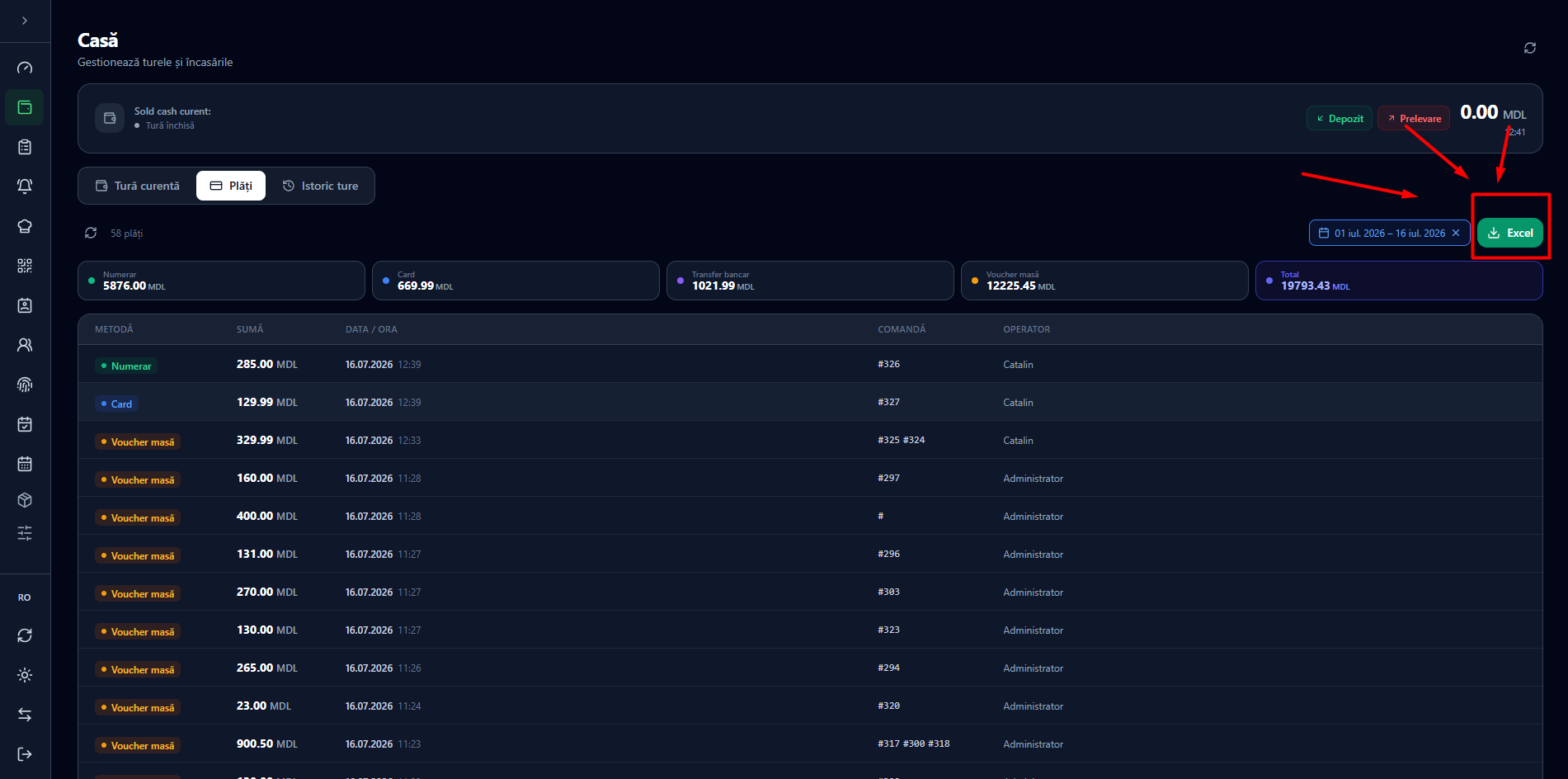Clear the date range filter with X
Image resolution: width=1568 pixels, height=779 pixels.
point(1456,233)
